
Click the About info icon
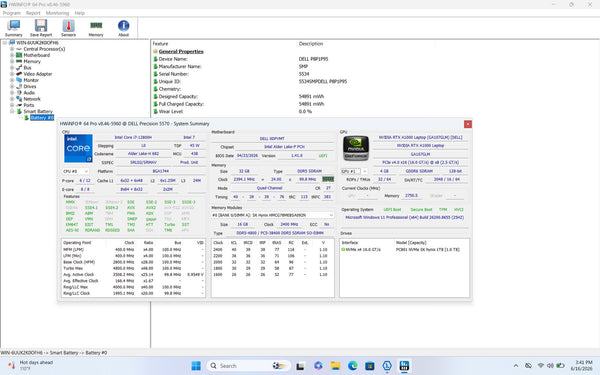pos(123,28)
